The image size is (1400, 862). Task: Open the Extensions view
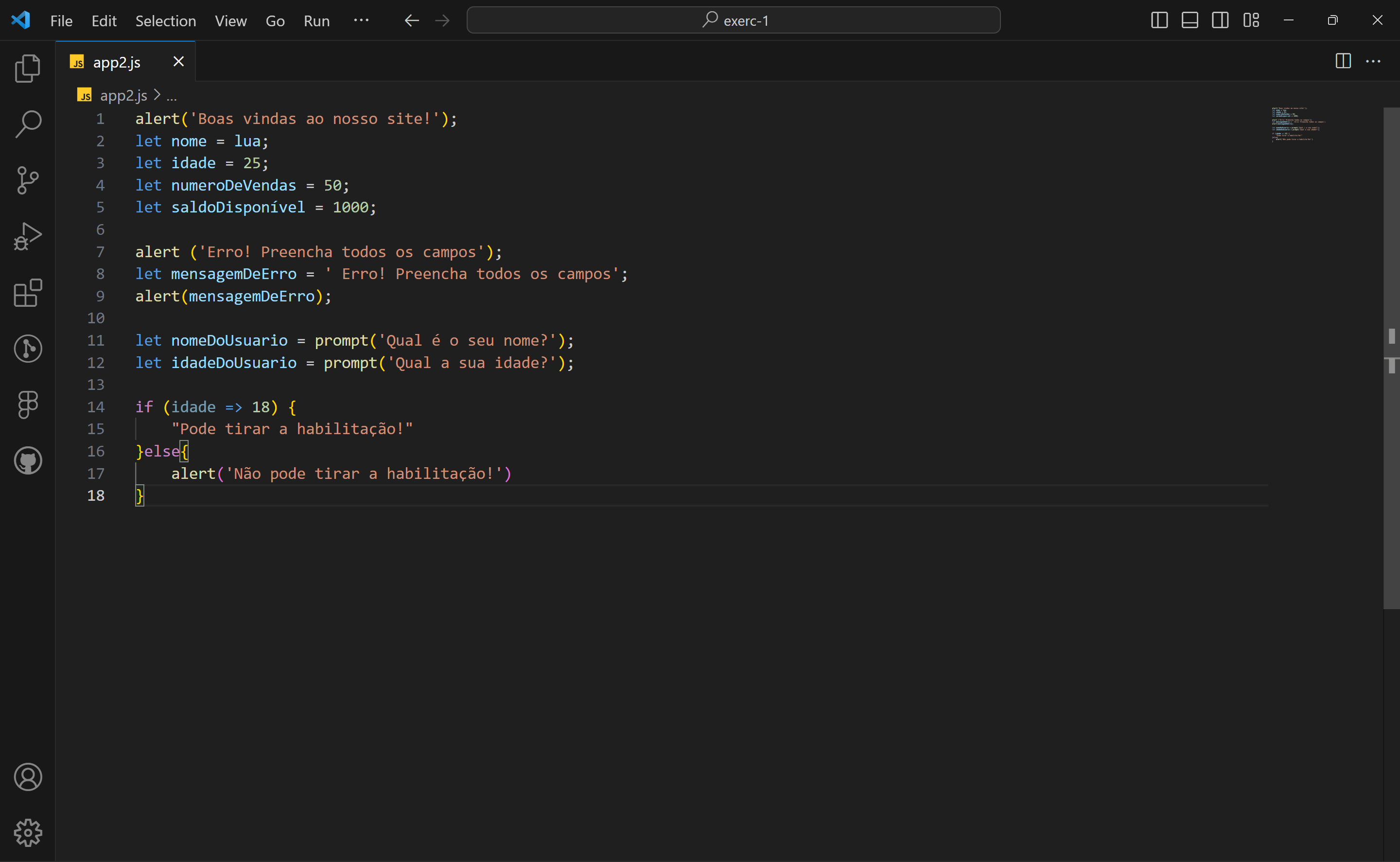(x=27, y=293)
